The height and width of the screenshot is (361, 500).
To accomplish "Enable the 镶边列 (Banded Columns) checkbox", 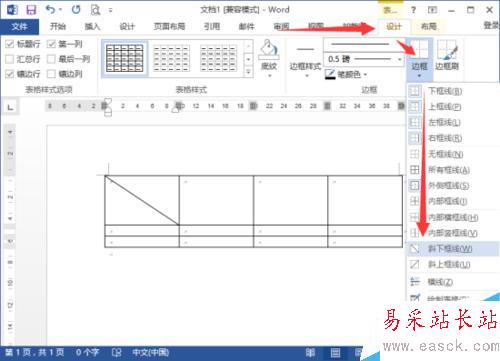I will point(51,74).
